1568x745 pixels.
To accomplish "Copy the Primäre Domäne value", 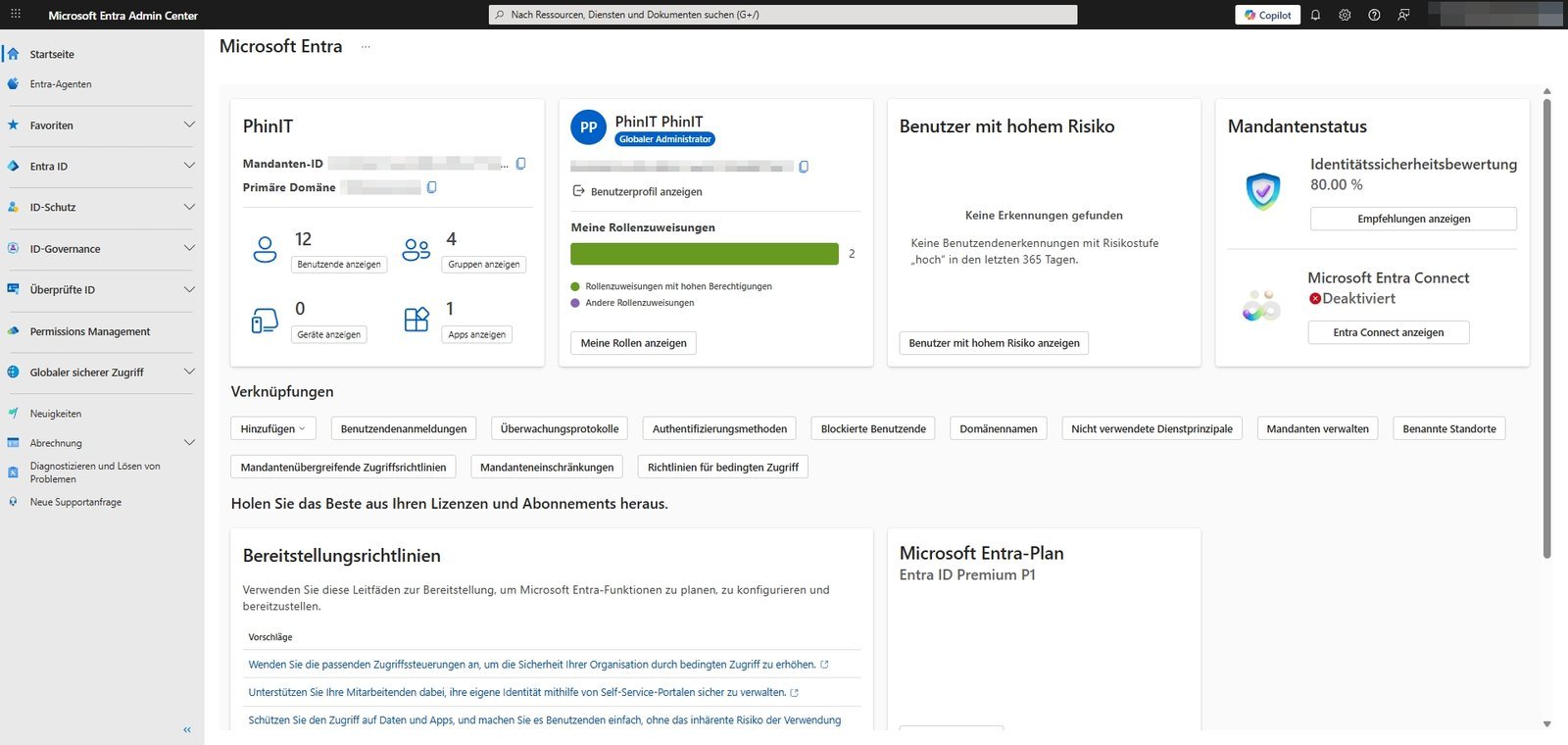I will click(x=432, y=187).
